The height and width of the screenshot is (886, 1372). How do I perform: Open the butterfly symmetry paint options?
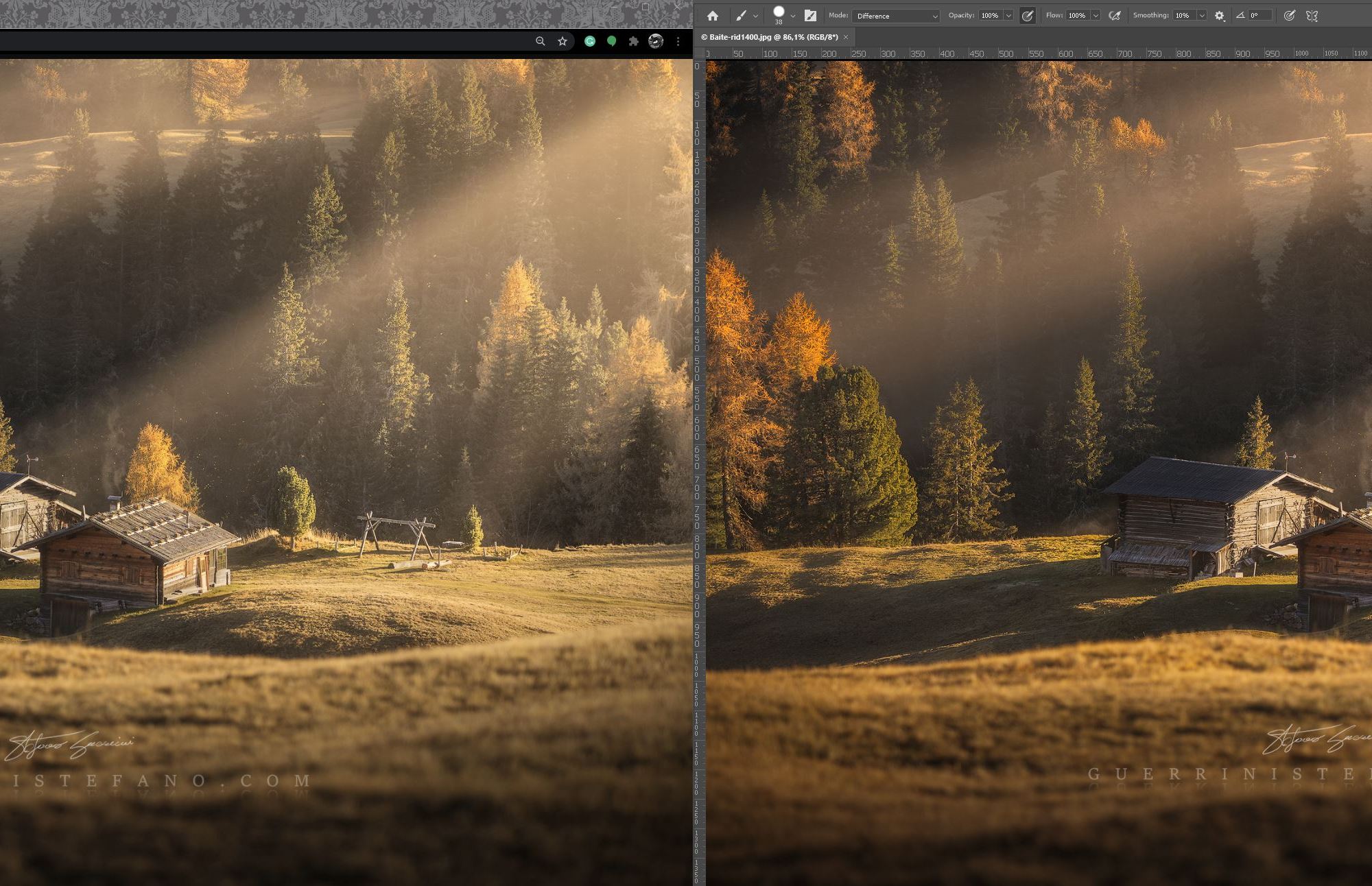pos(1312,16)
